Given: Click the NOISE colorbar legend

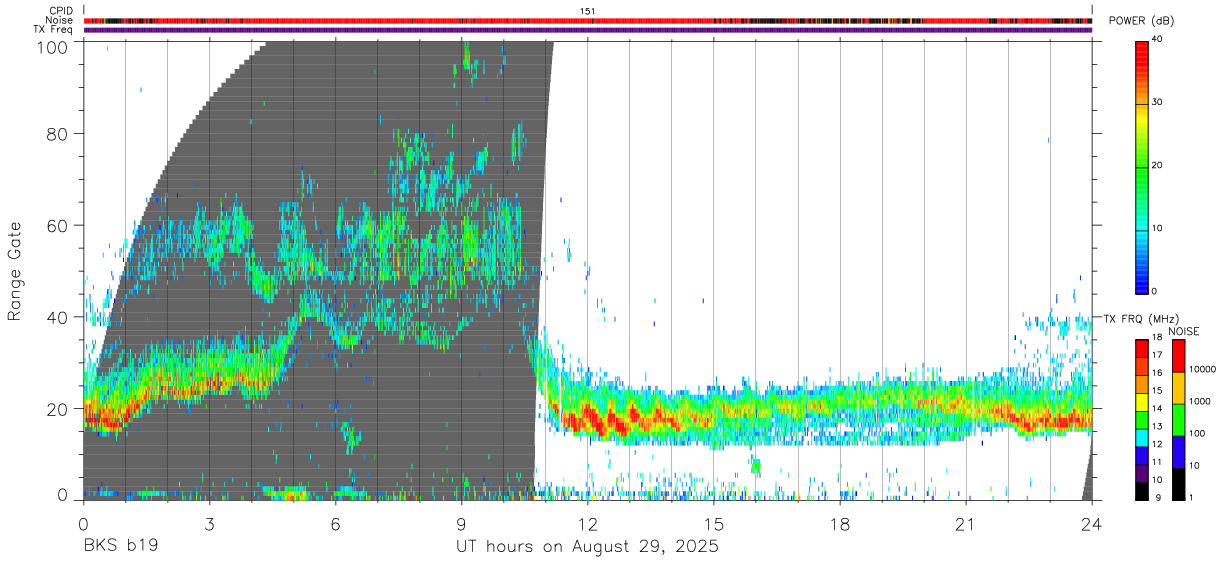Looking at the screenshot, I should pyautogui.click(x=1178, y=419).
